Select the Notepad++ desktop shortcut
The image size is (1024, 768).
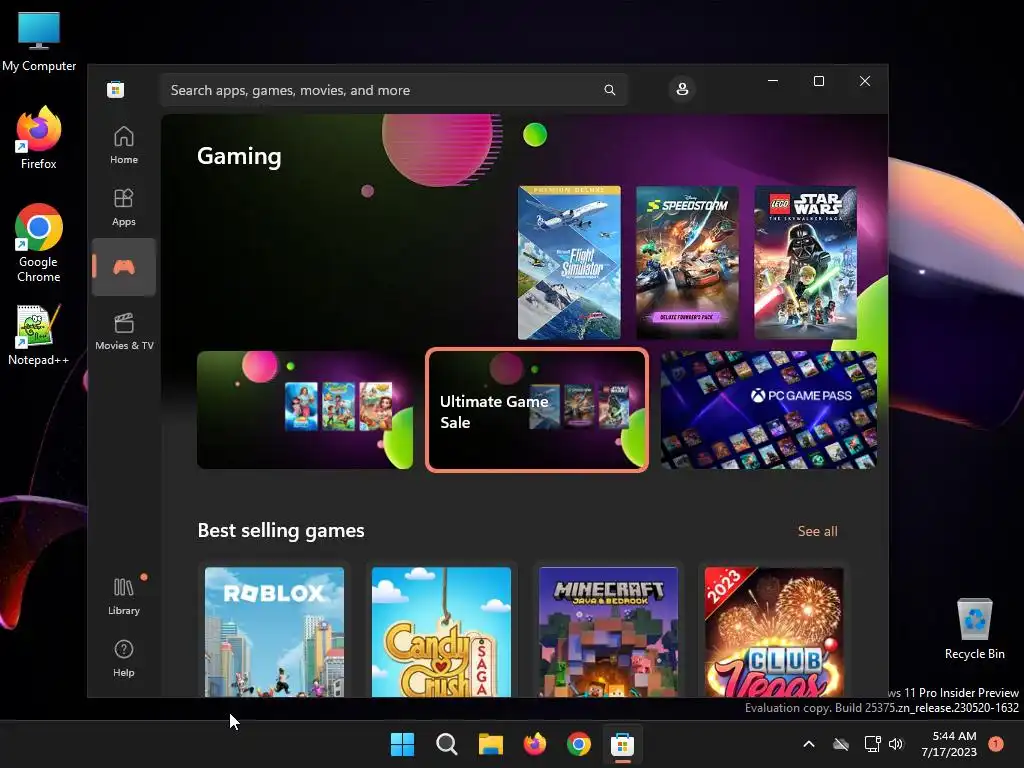pos(39,335)
